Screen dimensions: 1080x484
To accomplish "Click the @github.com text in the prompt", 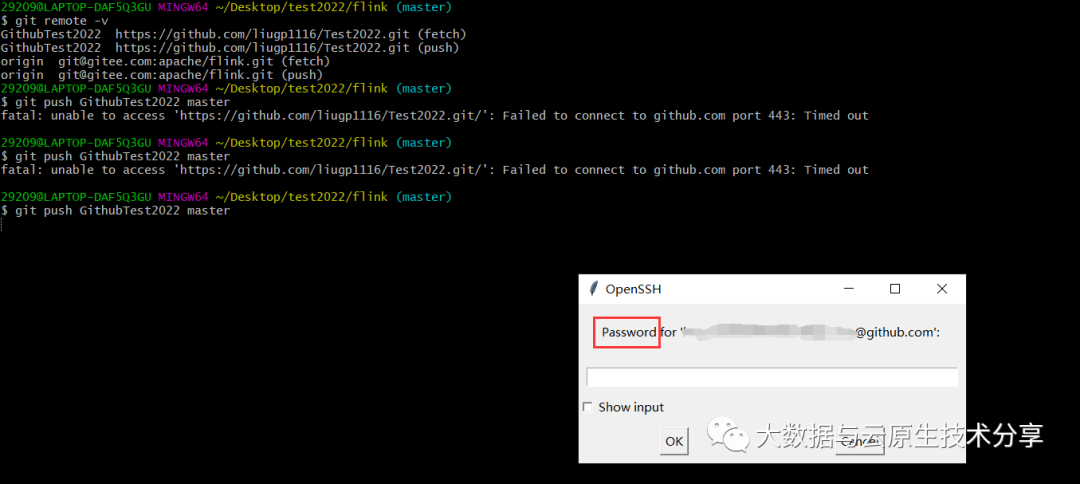I will coord(894,333).
